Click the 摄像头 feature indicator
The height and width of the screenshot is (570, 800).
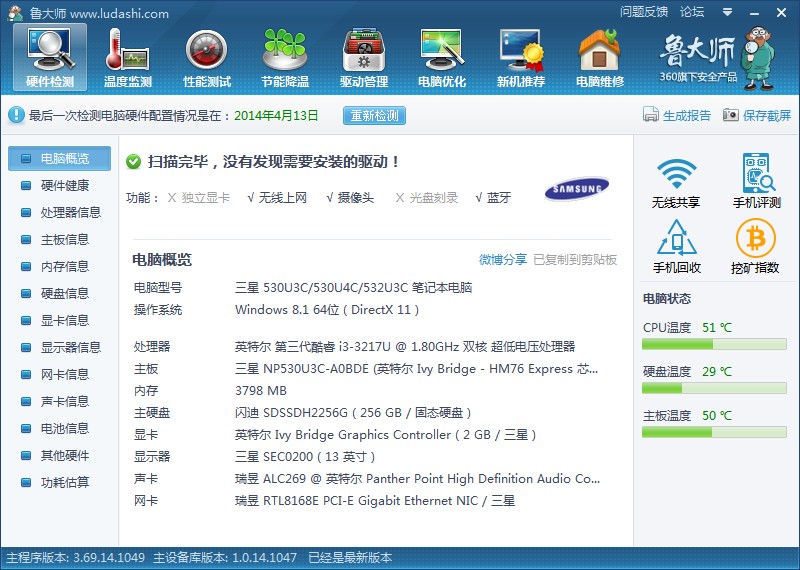(350, 197)
